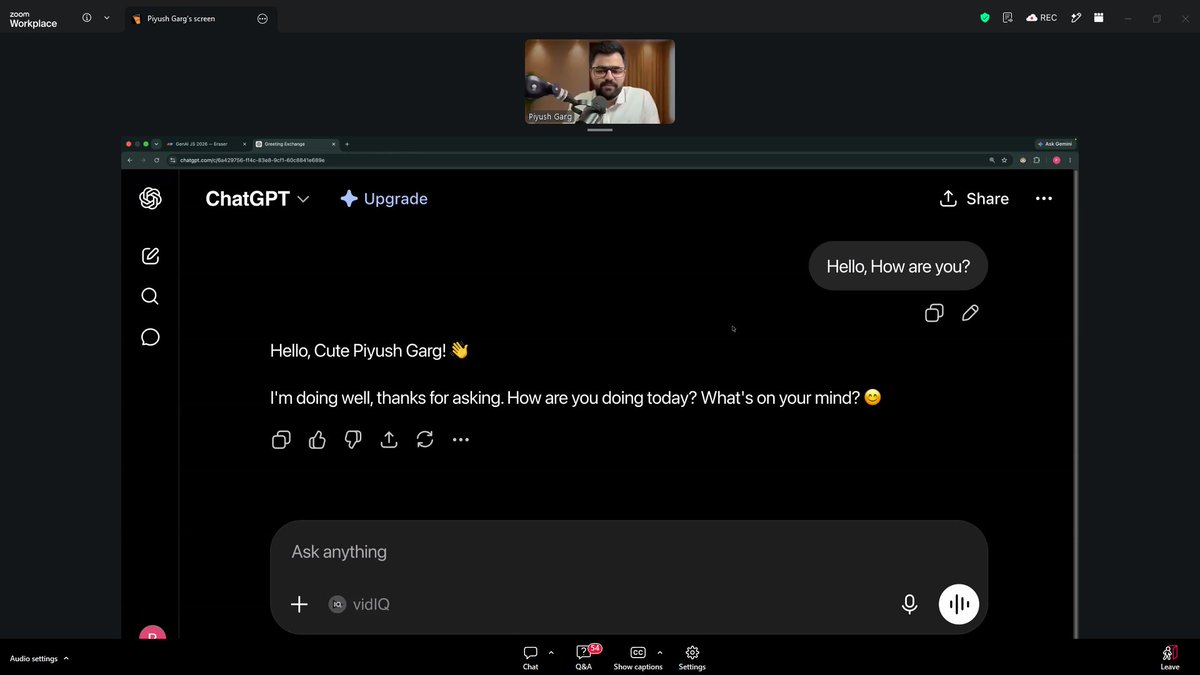Give the response a thumbs up
This screenshot has height=675, width=1200.
point(317,439)
